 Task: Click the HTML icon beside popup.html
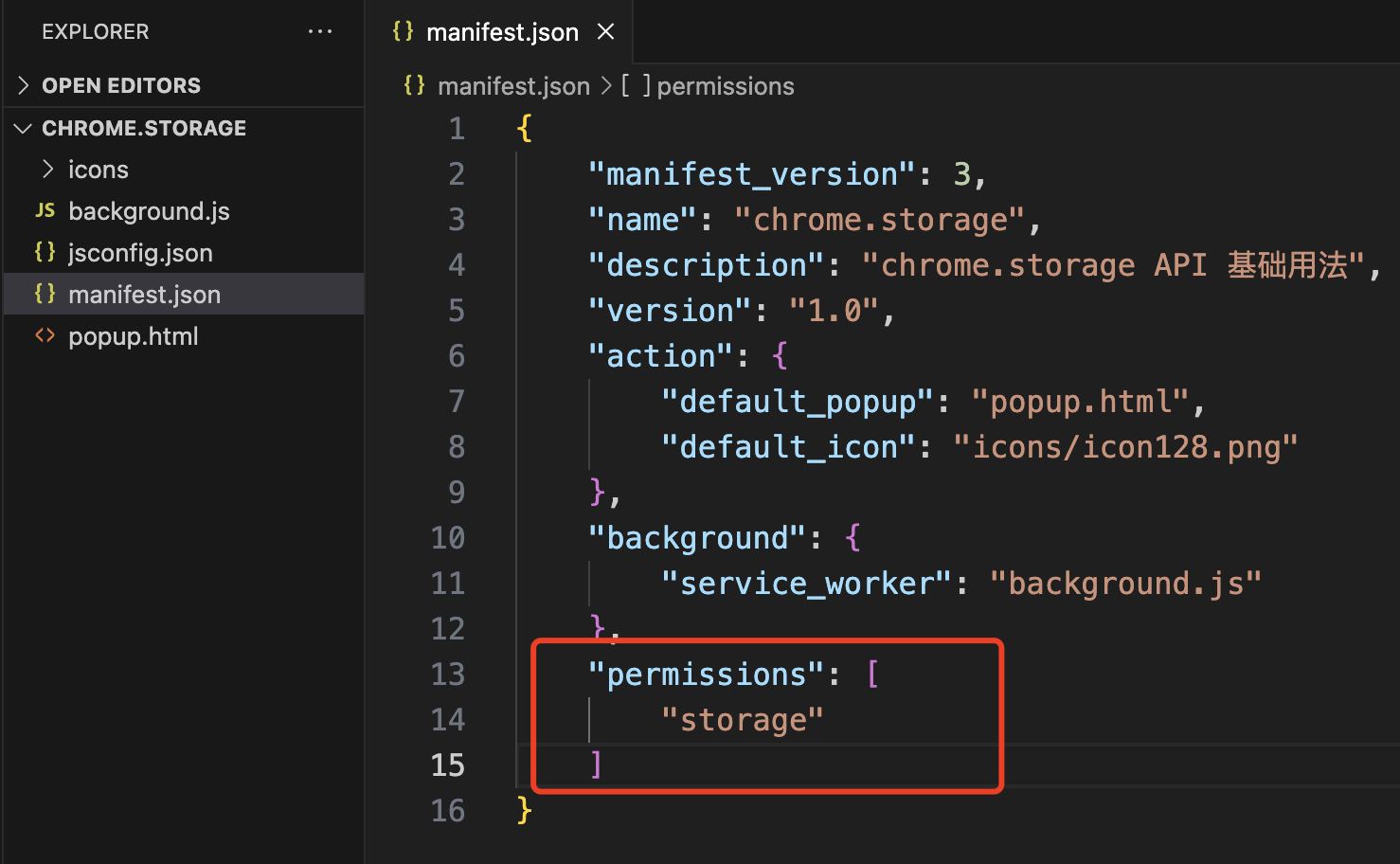point(45,335)
